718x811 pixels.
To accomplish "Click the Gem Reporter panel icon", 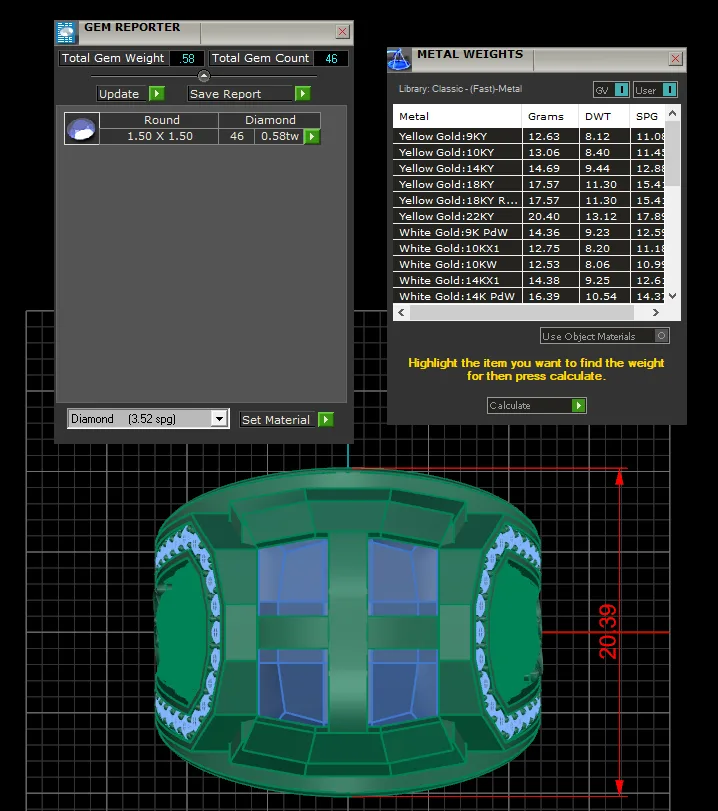I will click(66, 33).
